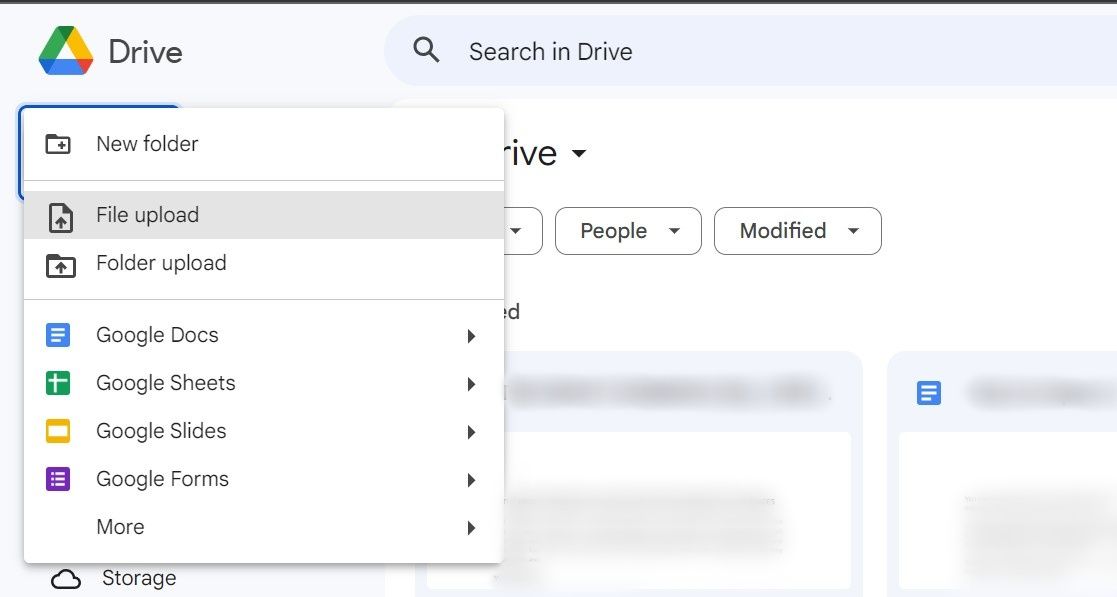
Task: Open the My Drive location dropdown
Action: [581, 152]
